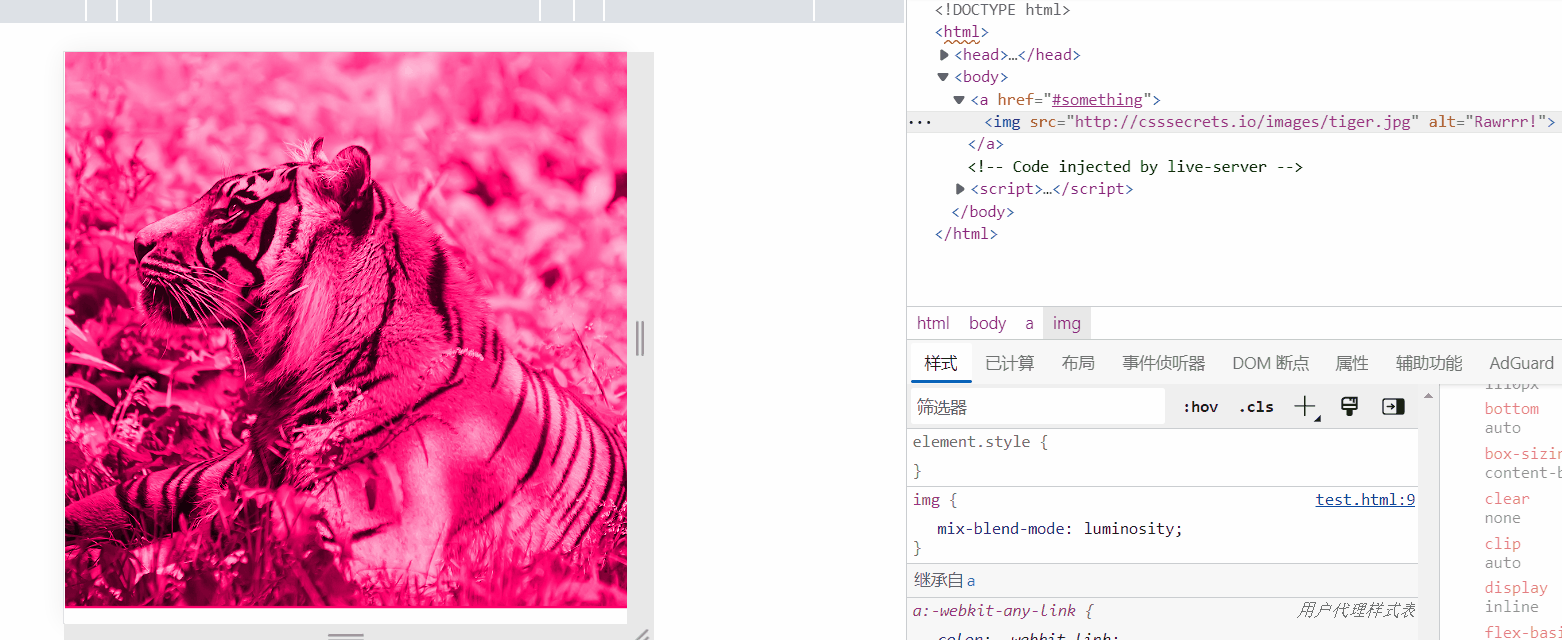Open the 属性 tab
Screen dimensions: 1562x640
(1352, 363)
